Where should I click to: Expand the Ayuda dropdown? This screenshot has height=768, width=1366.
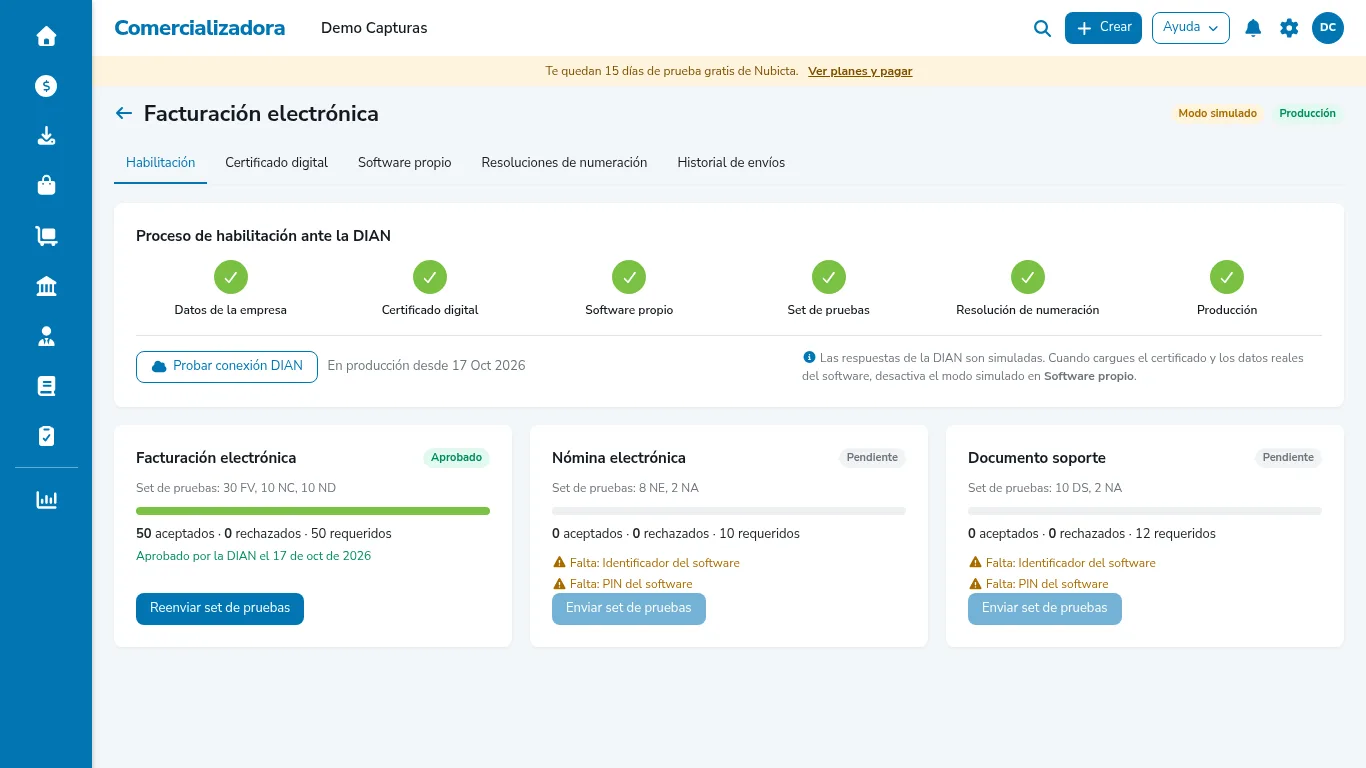(1191, 28)
